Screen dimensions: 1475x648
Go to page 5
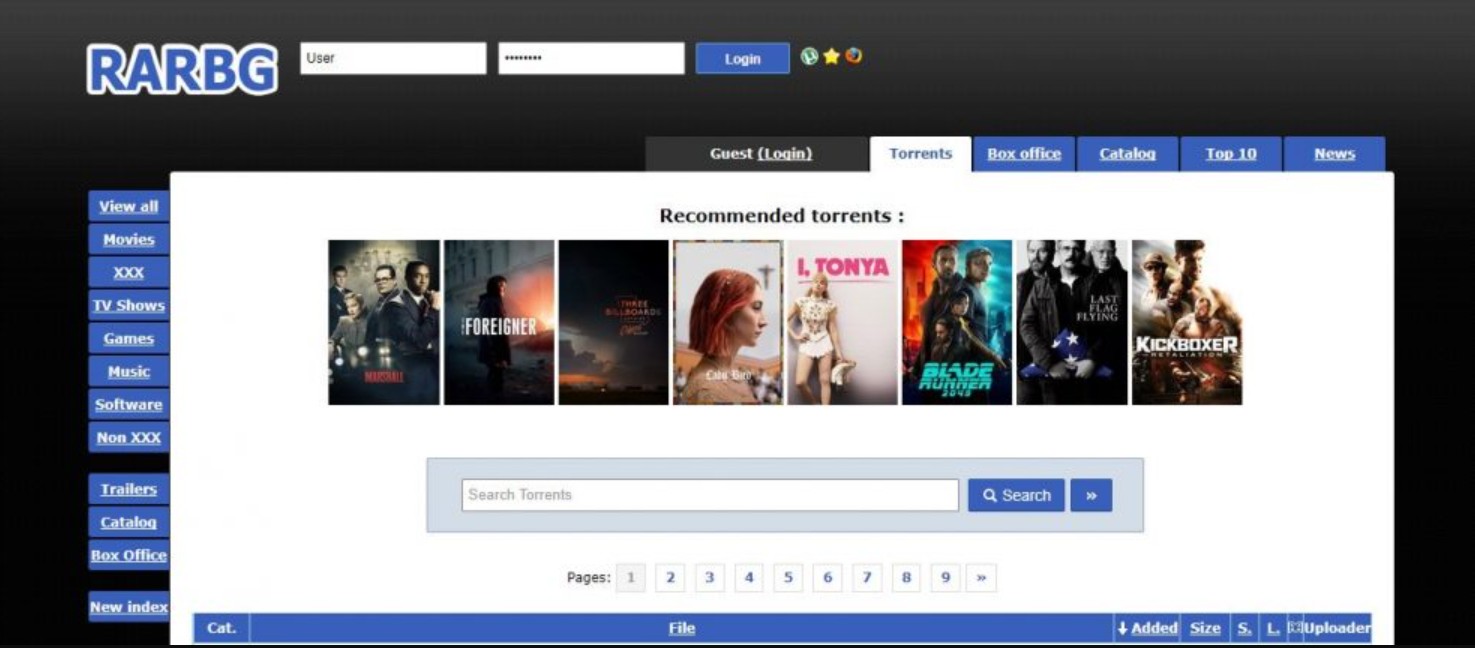788,577
